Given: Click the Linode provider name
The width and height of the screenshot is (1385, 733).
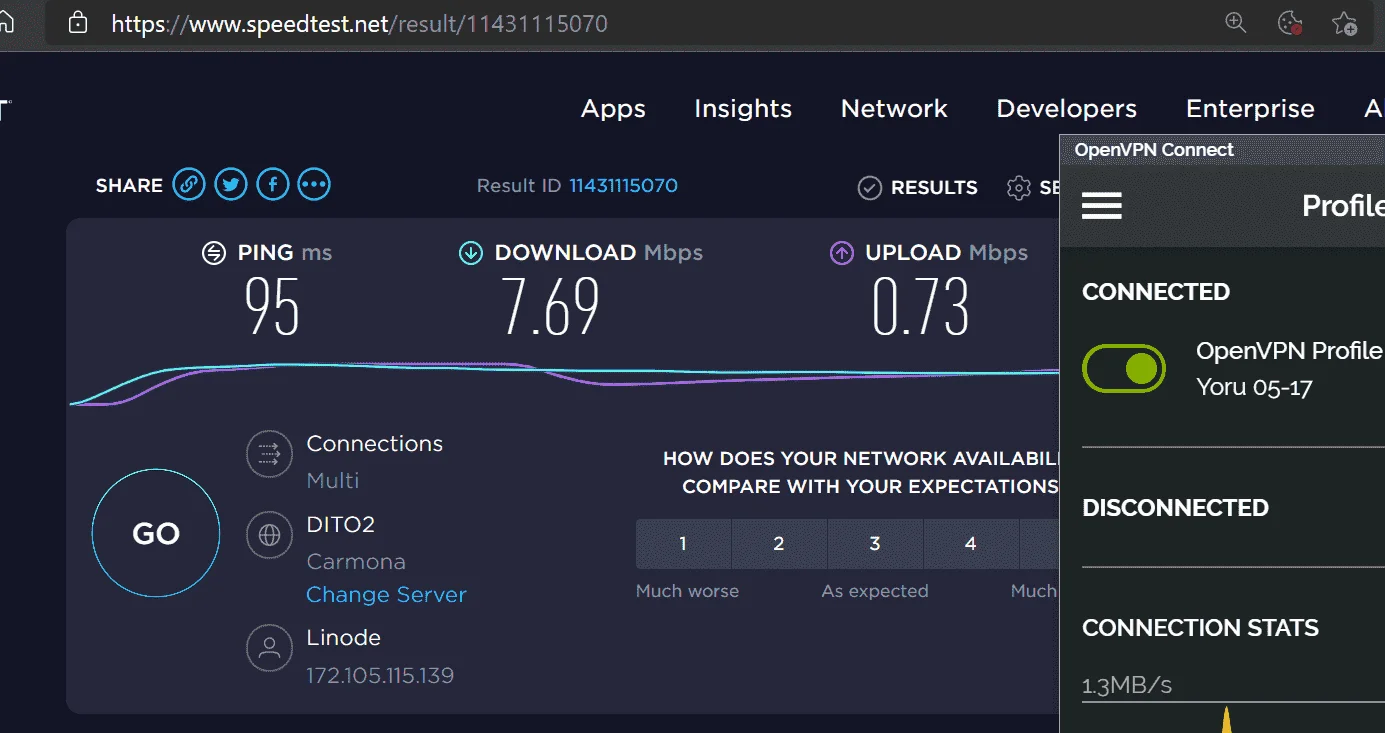Looking at the screenshot, I should pyautogui.click(x=343, y=637).
